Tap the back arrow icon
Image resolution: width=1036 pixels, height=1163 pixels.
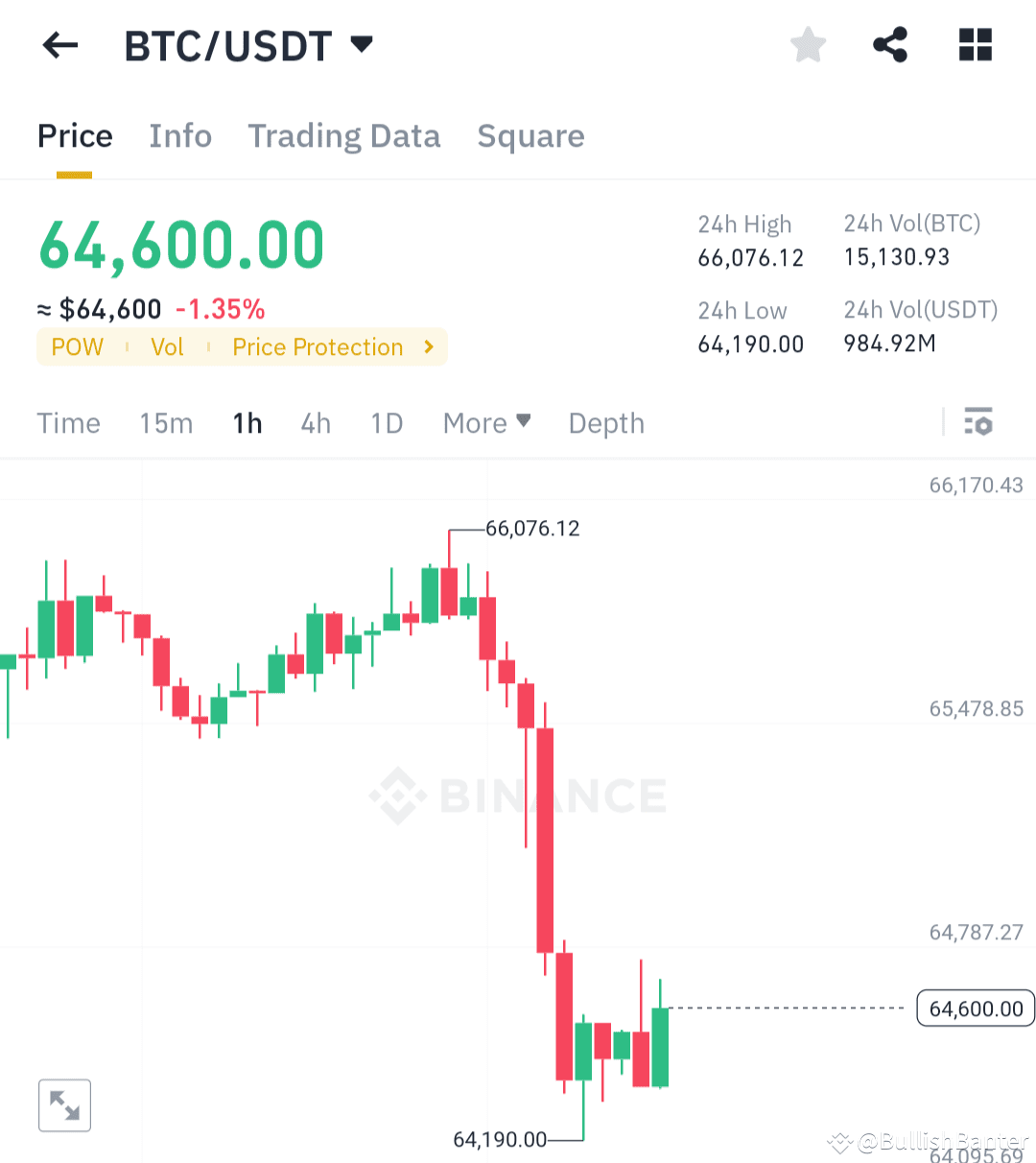pyautogui.click(x=59, y=45)
